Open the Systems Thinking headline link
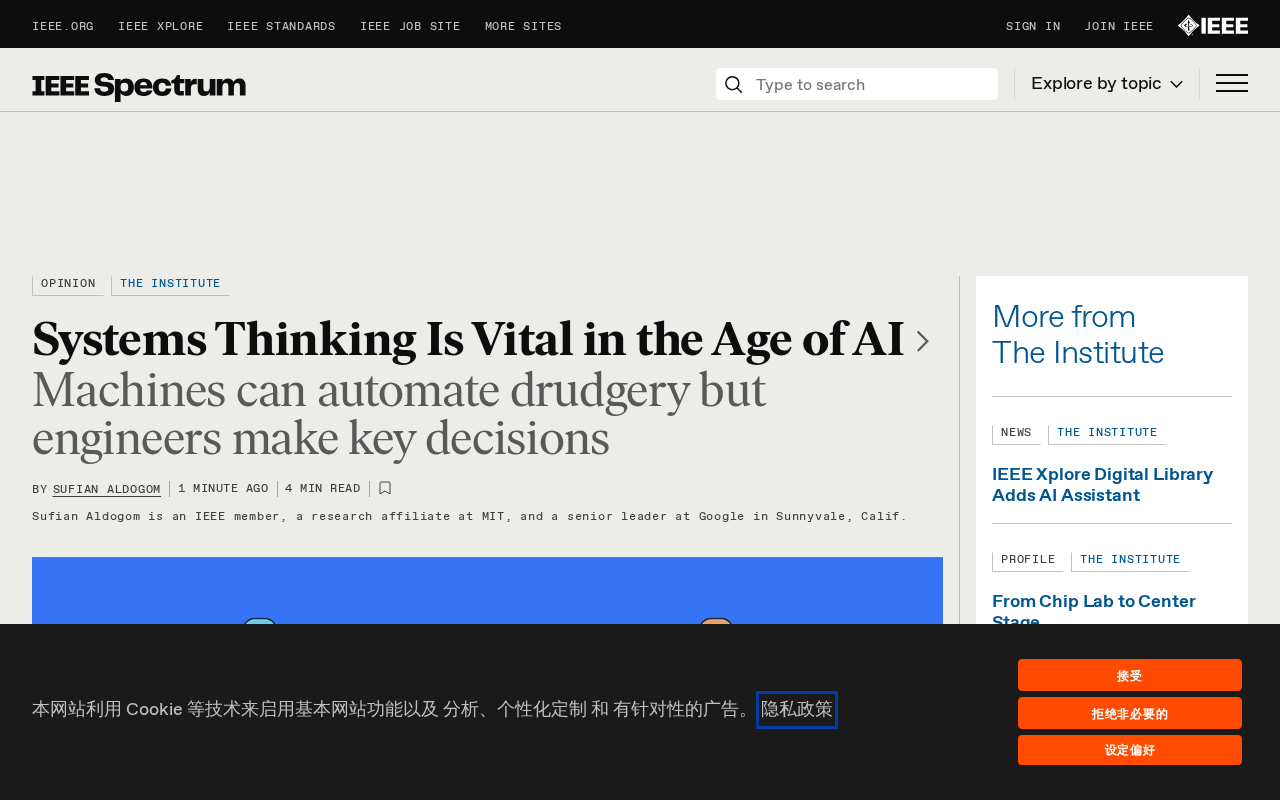This screenshot has height=800, width=1280. click(x=468, y=340)
